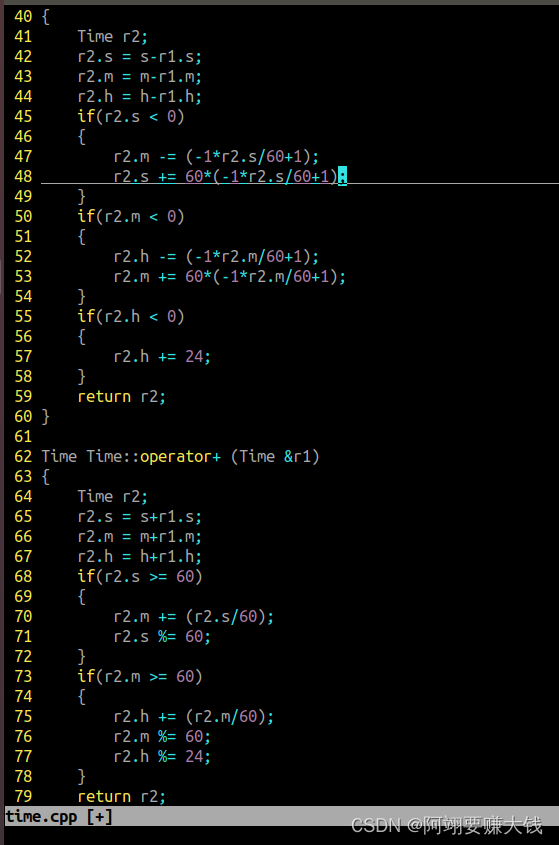This screenshot has width=559, height=845.
Task: Click 'Time r2;' on line 64
Action: (112, 496)
